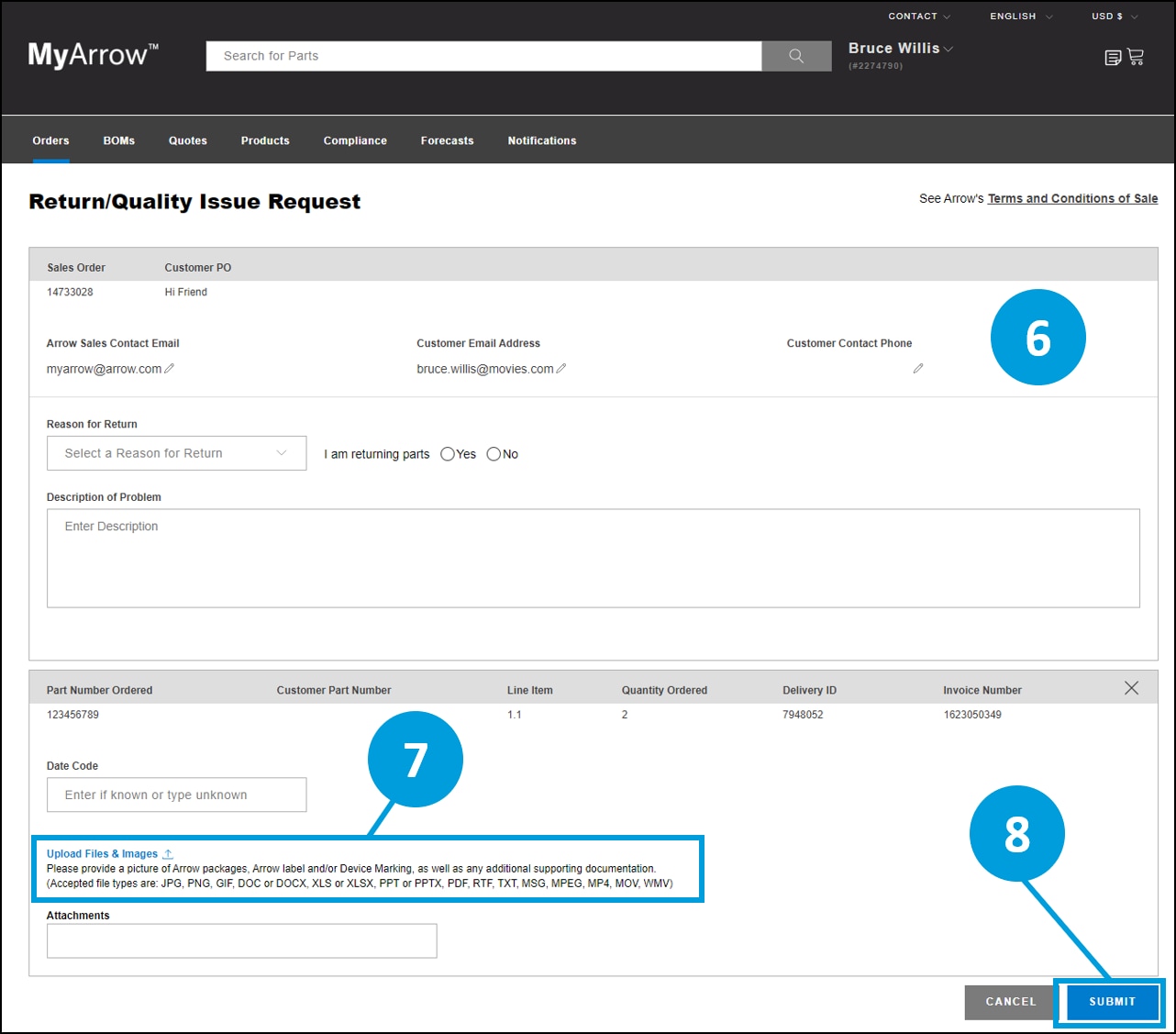The height and width of the screenshot is (1034, 1176).
Task: Edit the Customer Contact Phone via pencil icon
Action: pyautogui.click(x=918, y=368)
